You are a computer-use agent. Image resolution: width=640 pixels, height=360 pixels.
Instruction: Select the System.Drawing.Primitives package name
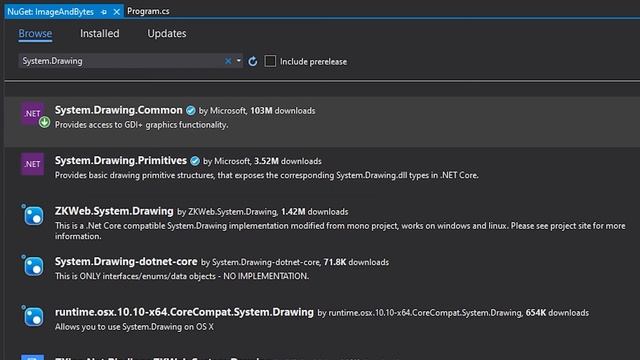pos(121,161)
